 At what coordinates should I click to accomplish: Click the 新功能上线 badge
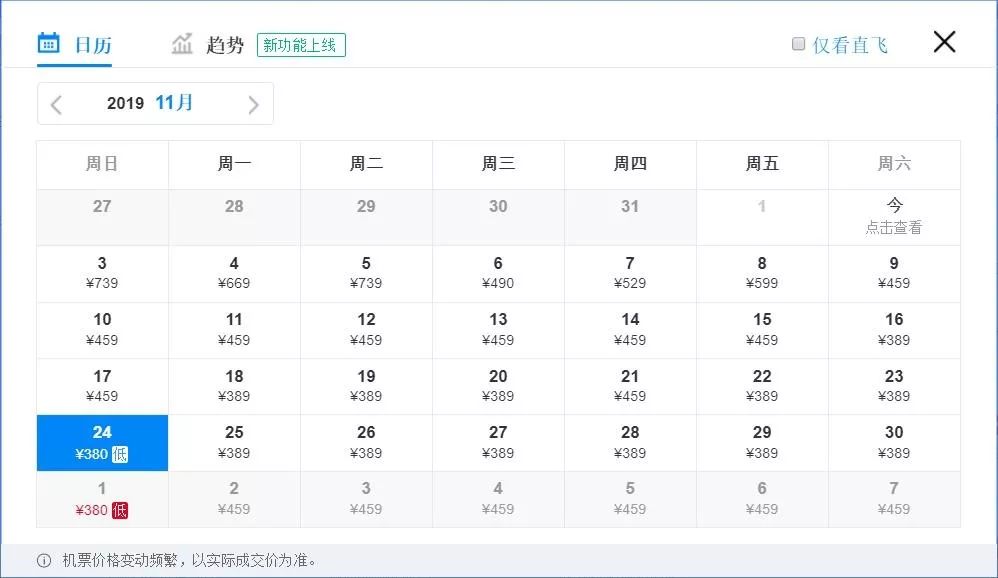(301, 45)
